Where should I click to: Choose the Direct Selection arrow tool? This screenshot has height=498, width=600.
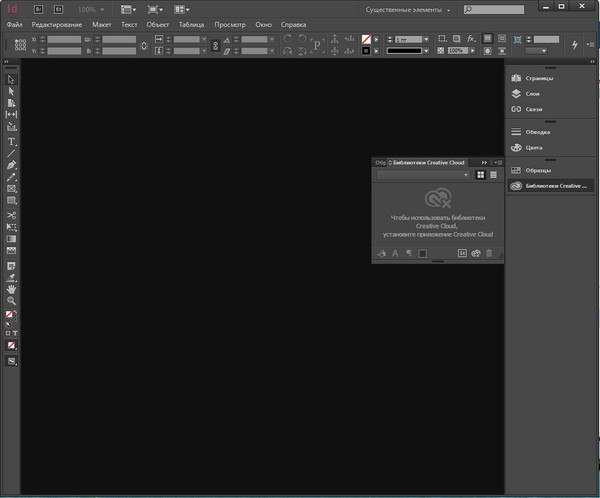point(12,91)
